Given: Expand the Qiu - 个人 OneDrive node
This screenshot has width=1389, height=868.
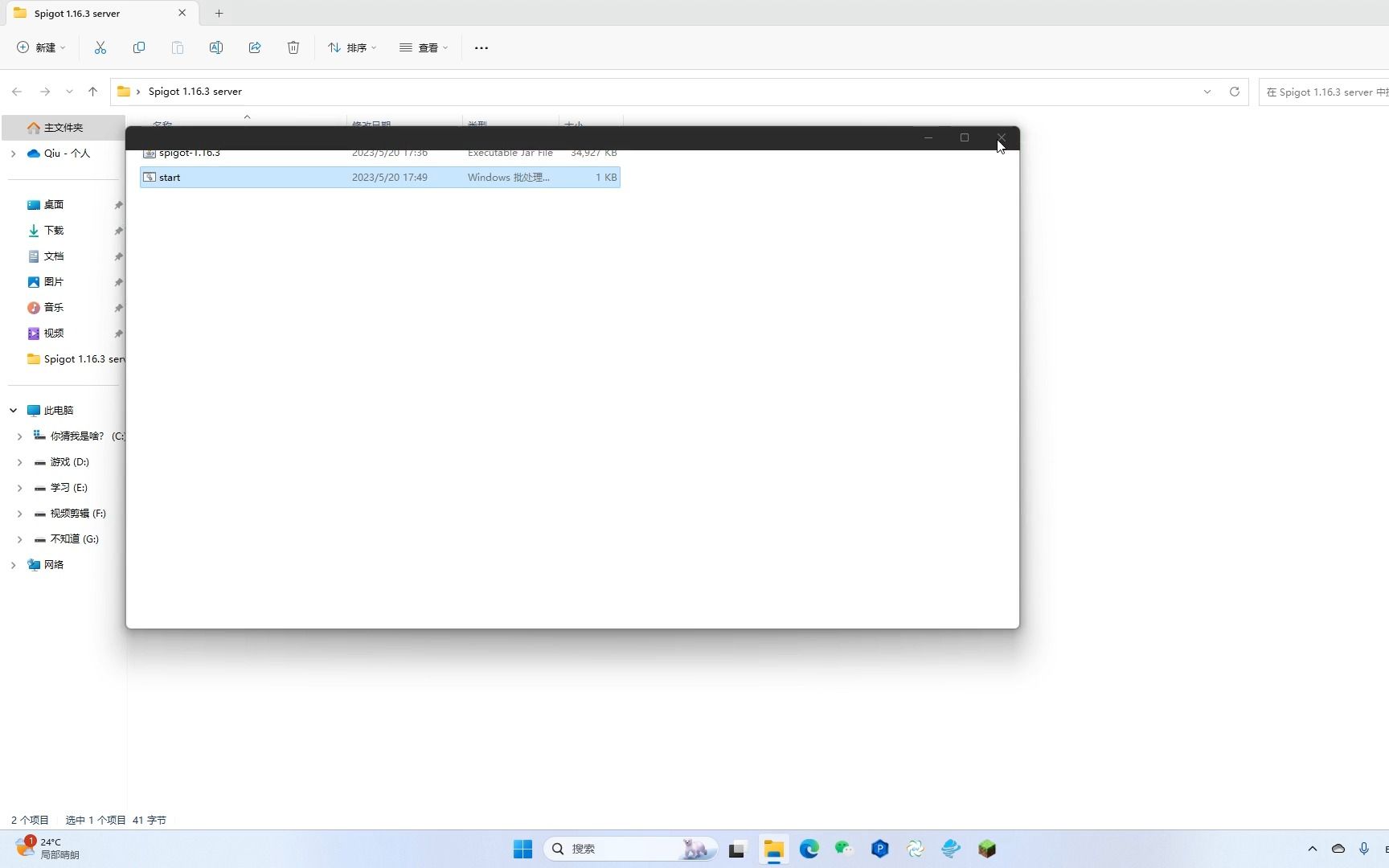Looking at the screenshot, I should pyautogui.click(x=13, y=154).
